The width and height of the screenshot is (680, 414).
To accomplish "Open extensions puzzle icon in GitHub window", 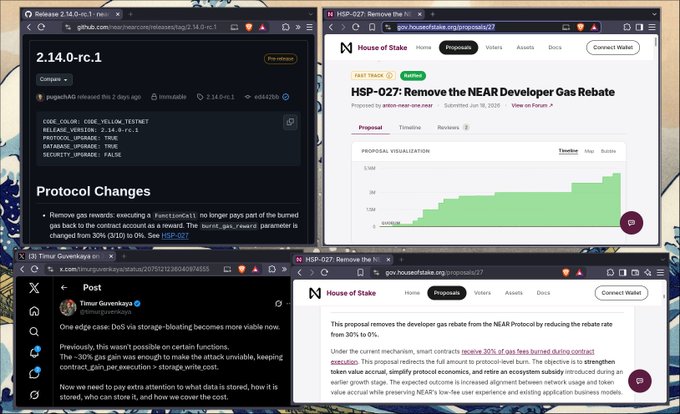I will pyautogui.click(x=285, y=27).
